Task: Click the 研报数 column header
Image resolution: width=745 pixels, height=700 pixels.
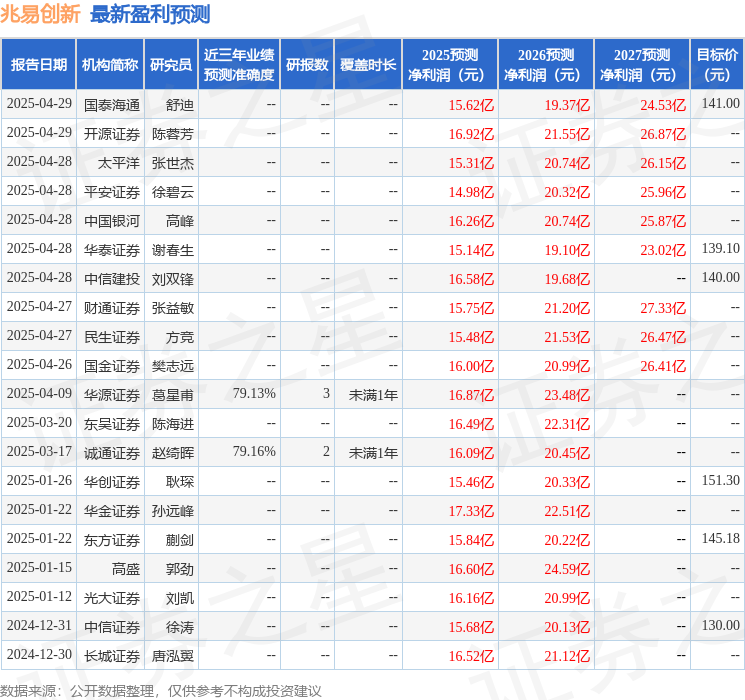Action: pyautogui.click(x=307, y=64)
